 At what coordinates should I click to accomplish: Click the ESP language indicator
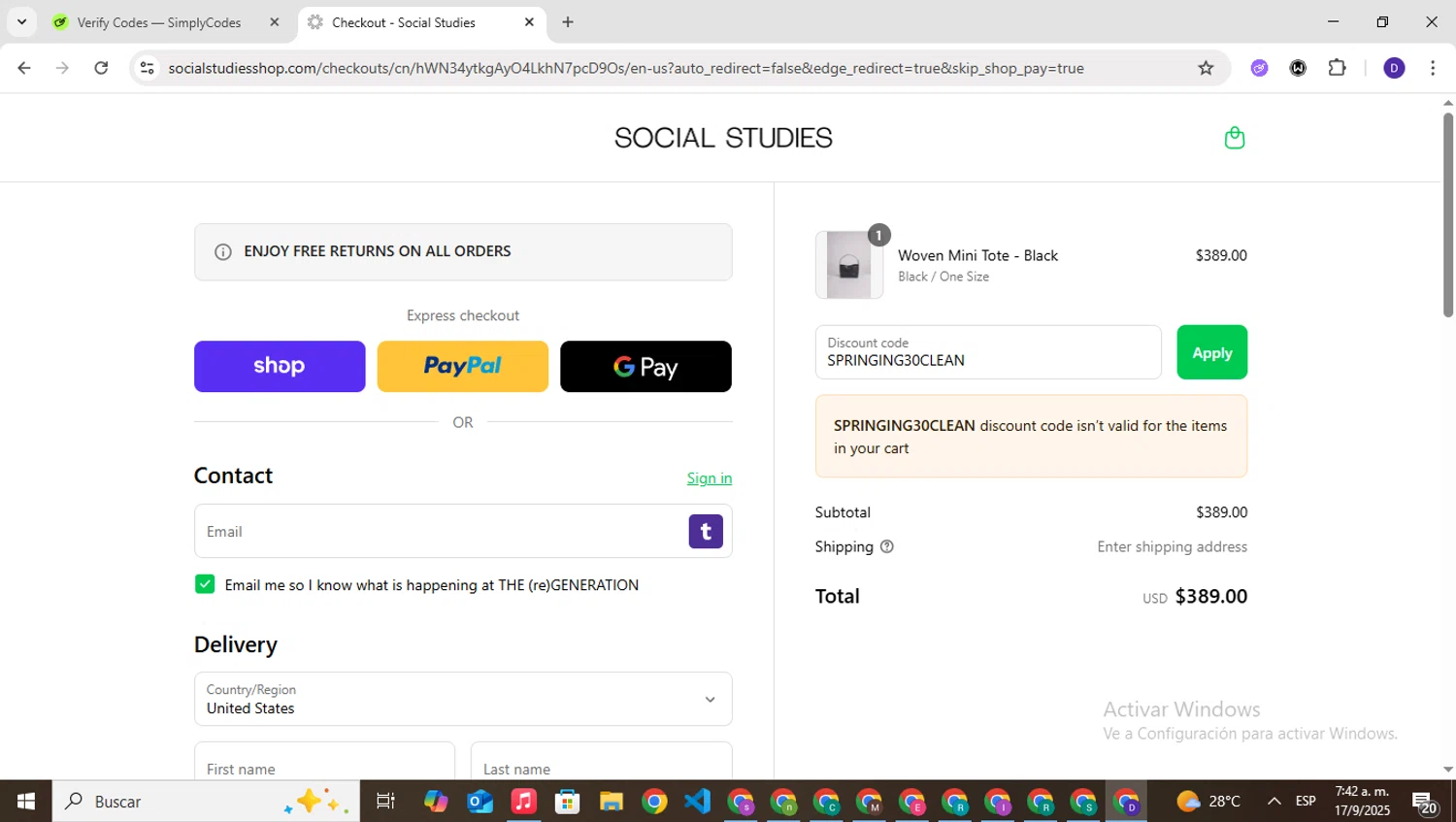1306,802
